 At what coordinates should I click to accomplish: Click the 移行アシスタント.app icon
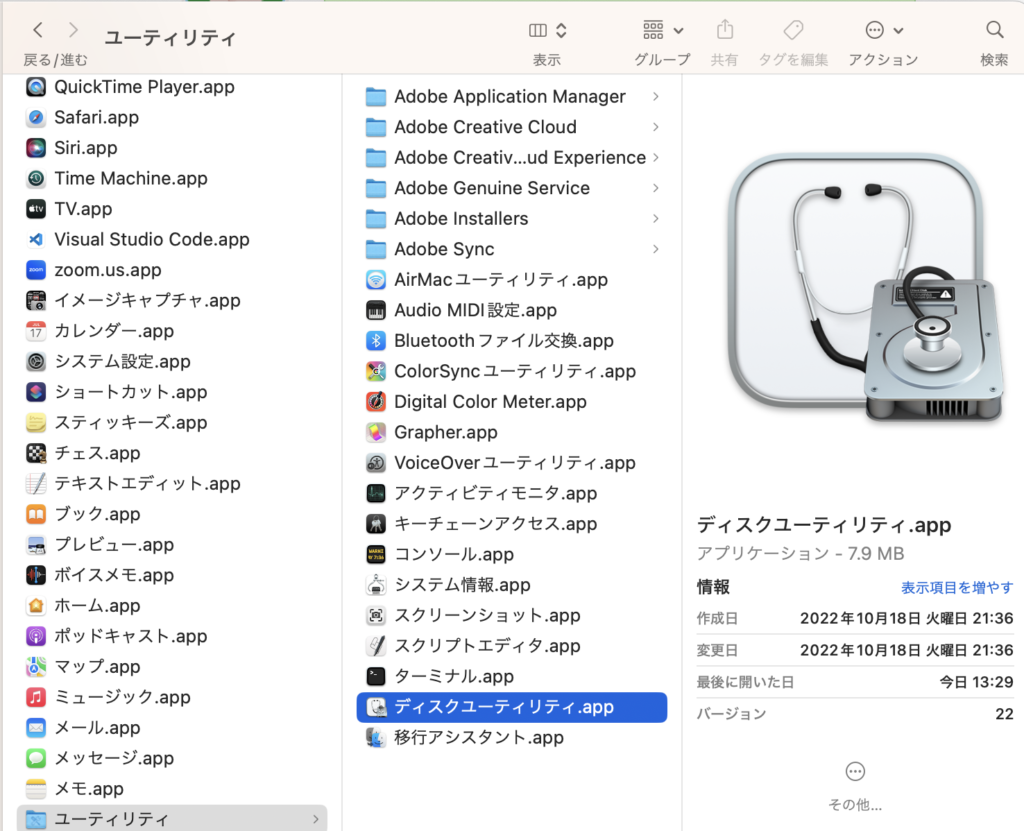[x=376, y=737]
